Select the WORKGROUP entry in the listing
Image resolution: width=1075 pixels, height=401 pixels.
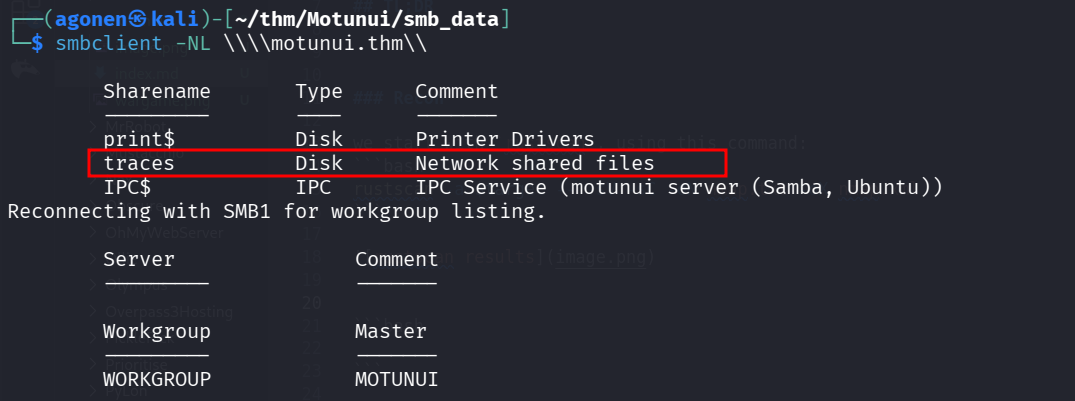click(157, 379)
